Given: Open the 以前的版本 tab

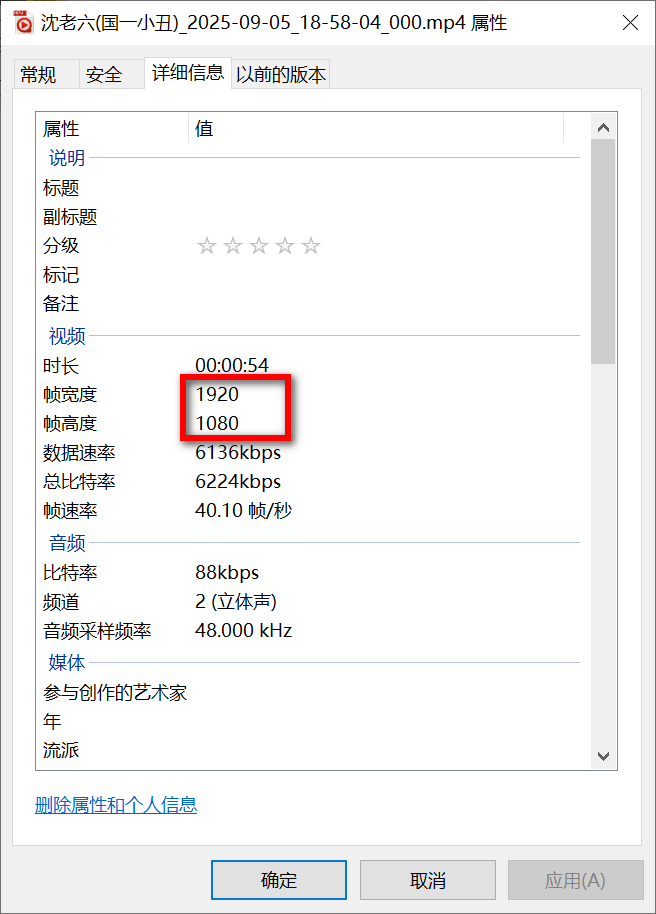Looking at the screenshot, I should click(x=280, y=75).
